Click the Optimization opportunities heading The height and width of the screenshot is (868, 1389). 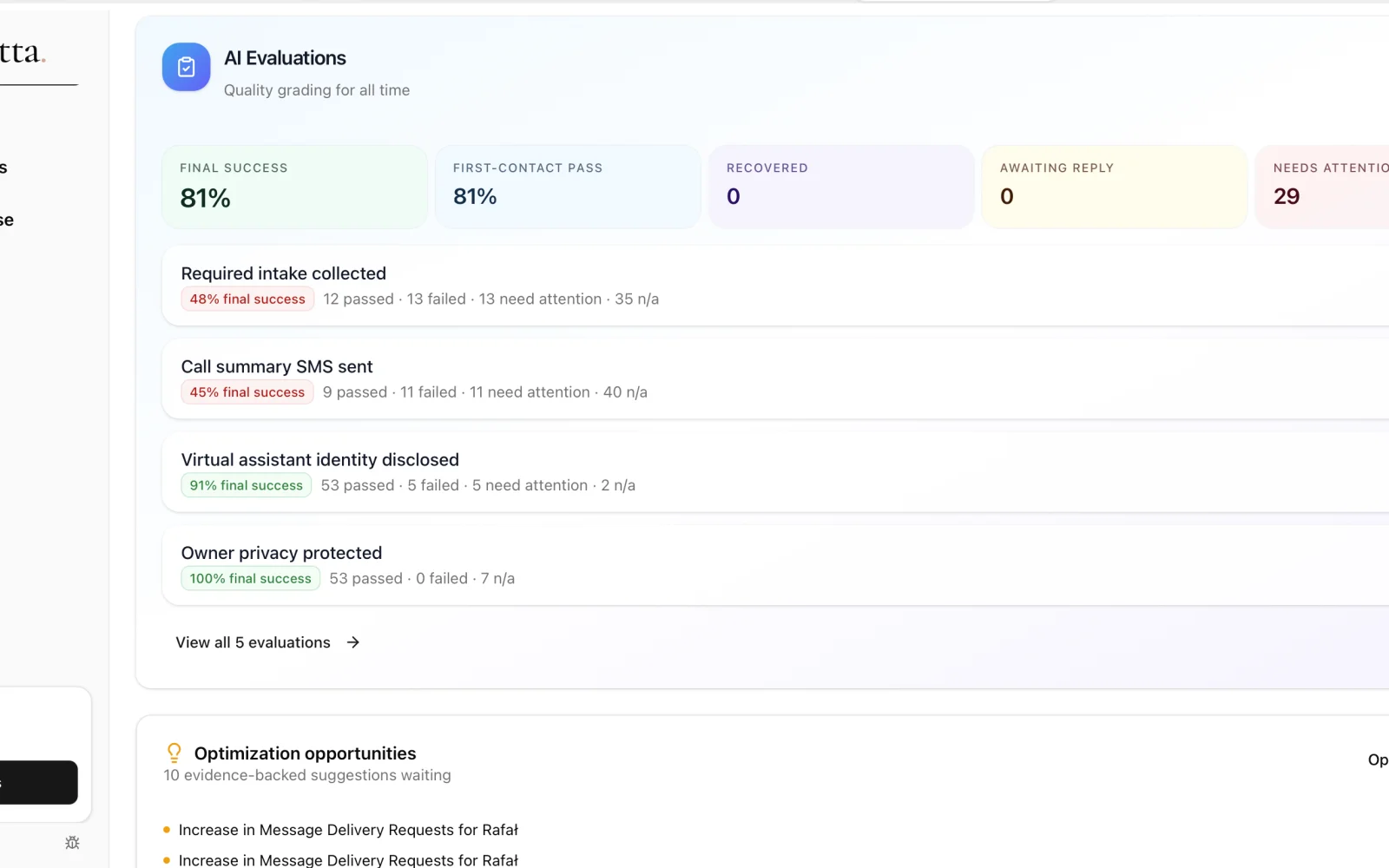(x=306, y=753)
